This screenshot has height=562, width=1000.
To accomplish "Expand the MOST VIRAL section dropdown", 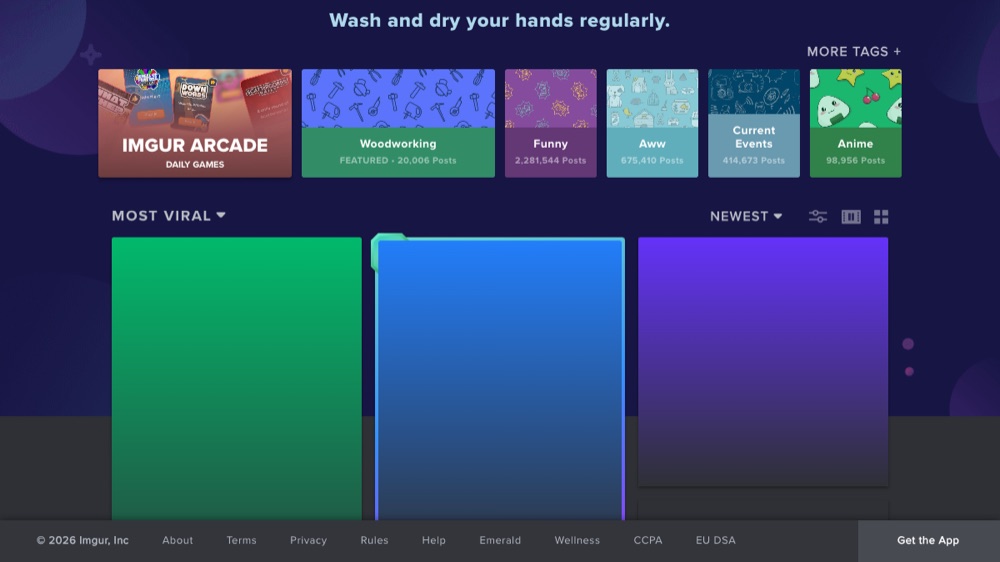I will [168, 216].
